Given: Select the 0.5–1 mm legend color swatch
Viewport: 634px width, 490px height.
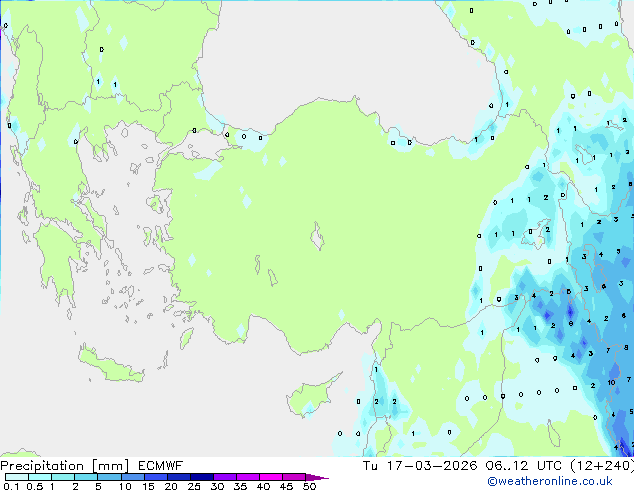Looking at the screenshot, I should click(40, 477).
